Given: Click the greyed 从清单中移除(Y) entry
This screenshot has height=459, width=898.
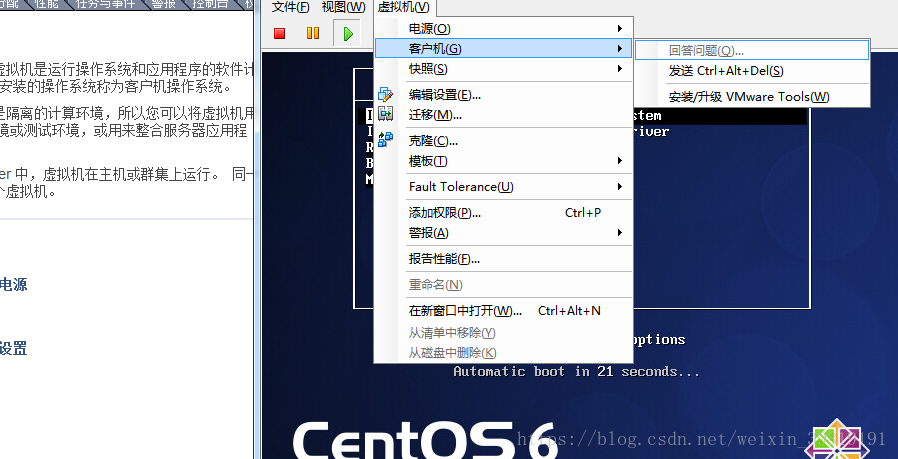Looking at the screenshot, I should tap(503, 332).
